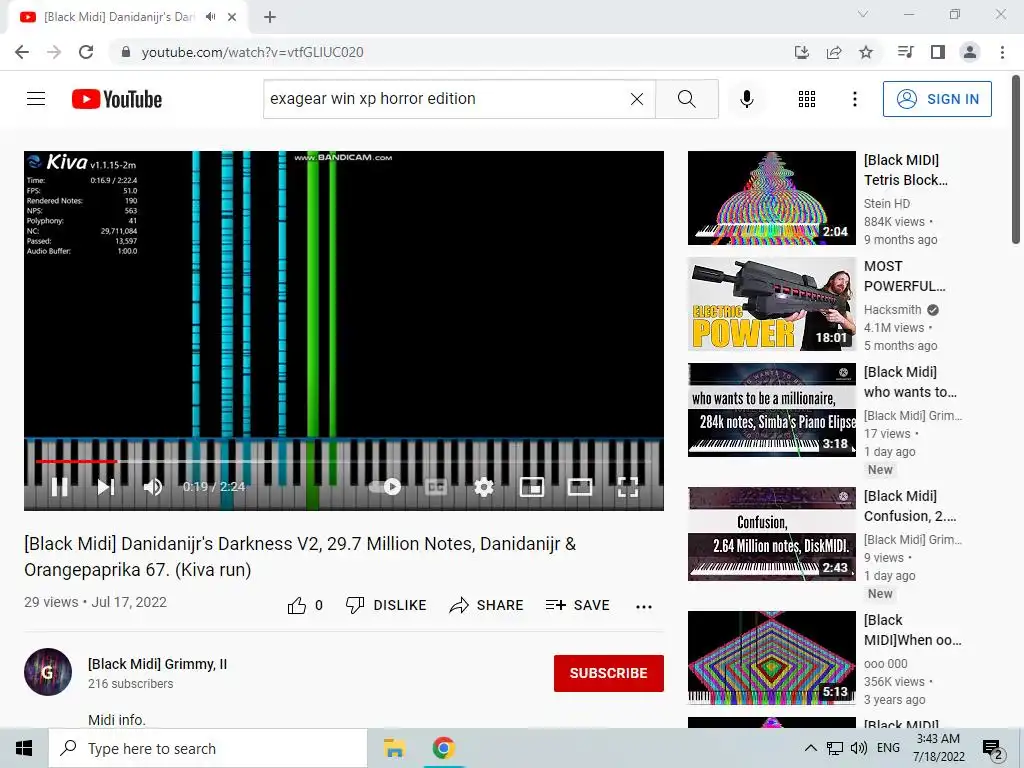Open the notification center
1024x768 pixels.
point(992,749)
